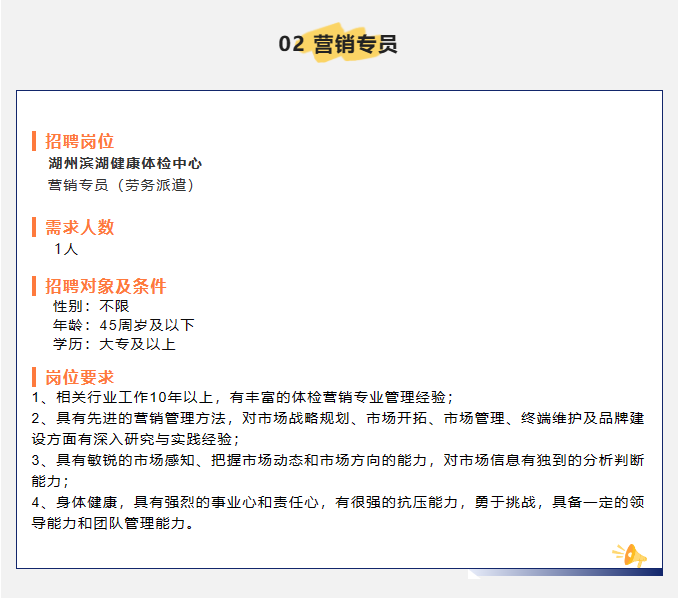Click the value "1人"
This screenshot has width=679, height=598.
pyautogui.click(x=66, y=249)
